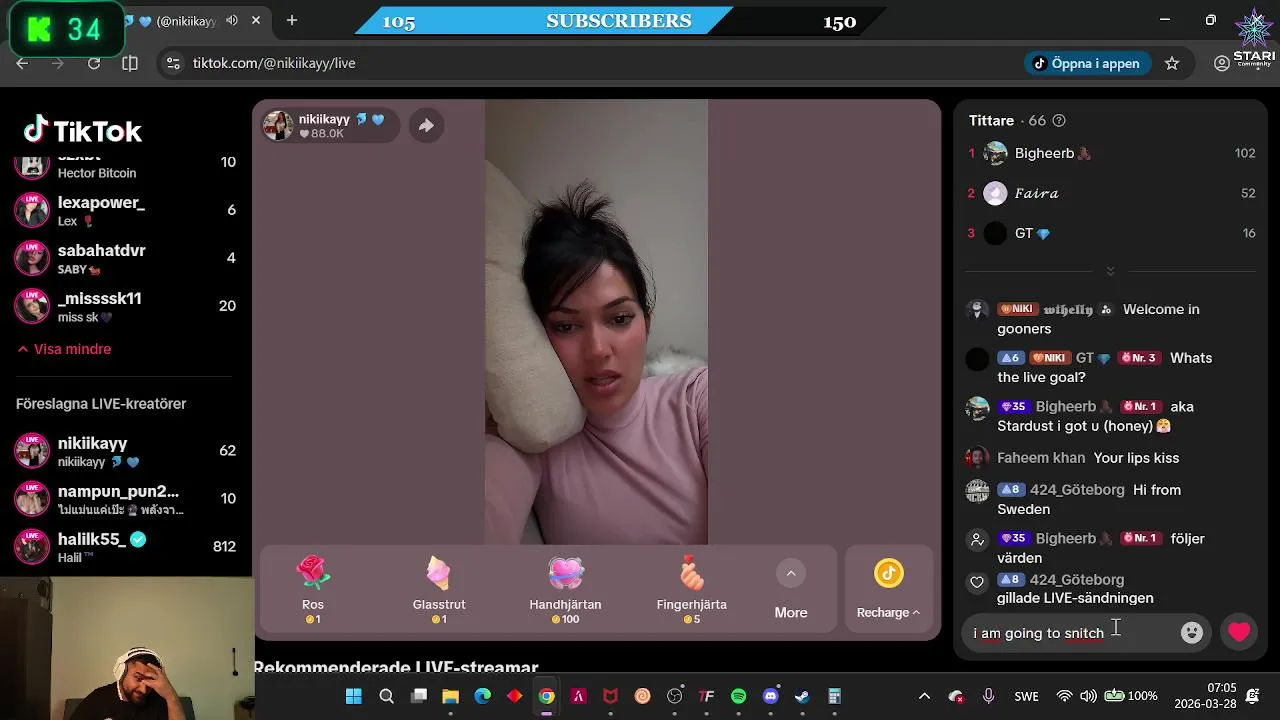The width and height of the screenshot is (1280, 720).
Task: Click Rekommenderade LIVE-streamar heading
Action: click(396, 667)
